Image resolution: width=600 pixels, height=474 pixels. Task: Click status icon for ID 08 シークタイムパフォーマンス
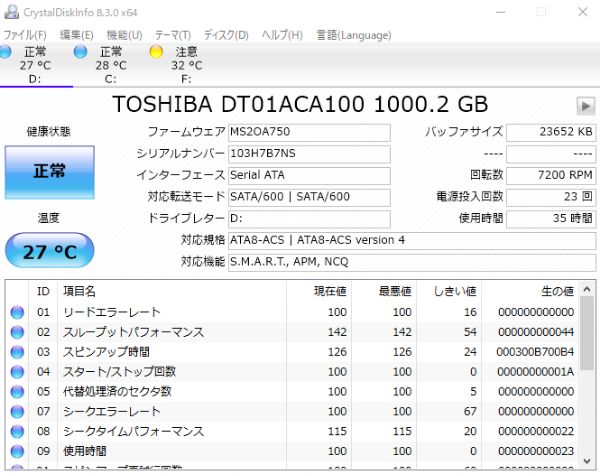(x=17, y=432)
